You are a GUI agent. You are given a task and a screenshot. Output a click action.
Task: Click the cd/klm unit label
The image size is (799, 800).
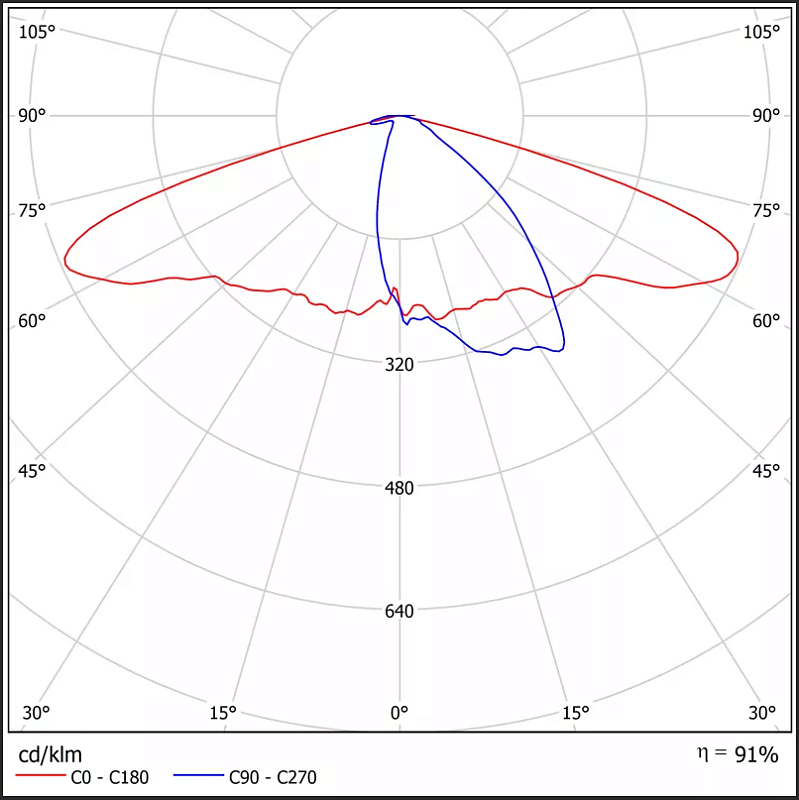point(49,755)
